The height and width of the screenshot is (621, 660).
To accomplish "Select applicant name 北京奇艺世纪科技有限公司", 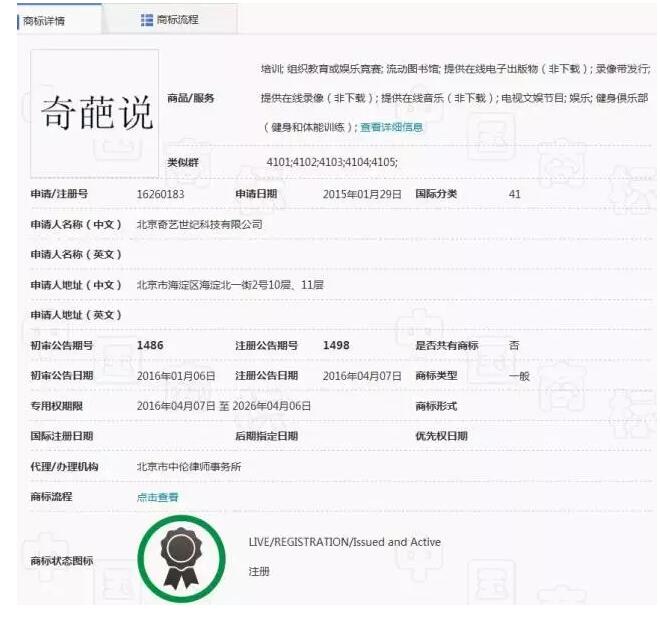I will (200, 224).
